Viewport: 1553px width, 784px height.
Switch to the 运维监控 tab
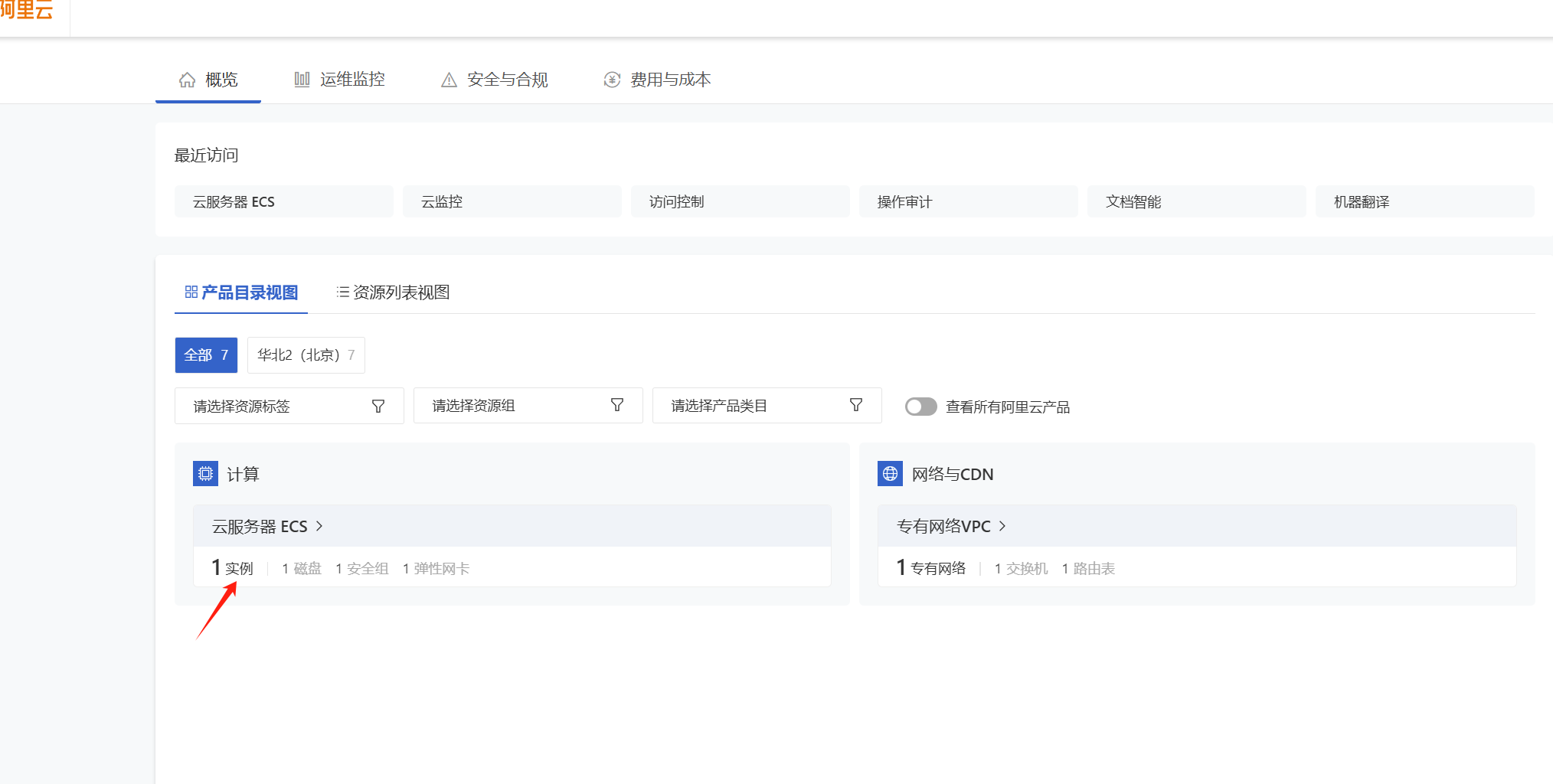(339, 80)
